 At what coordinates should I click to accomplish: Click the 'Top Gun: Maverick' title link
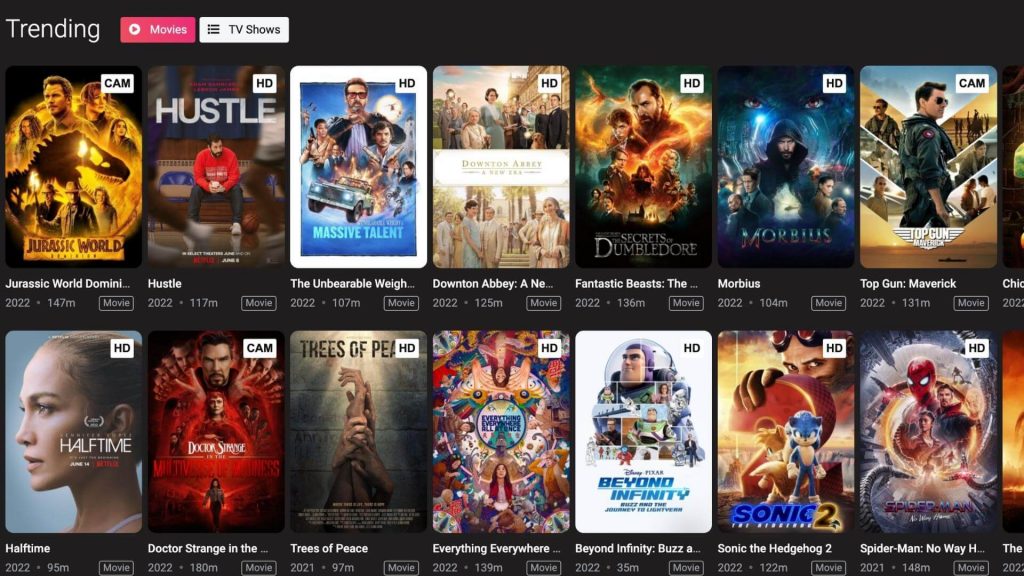[x=908, y=283]
